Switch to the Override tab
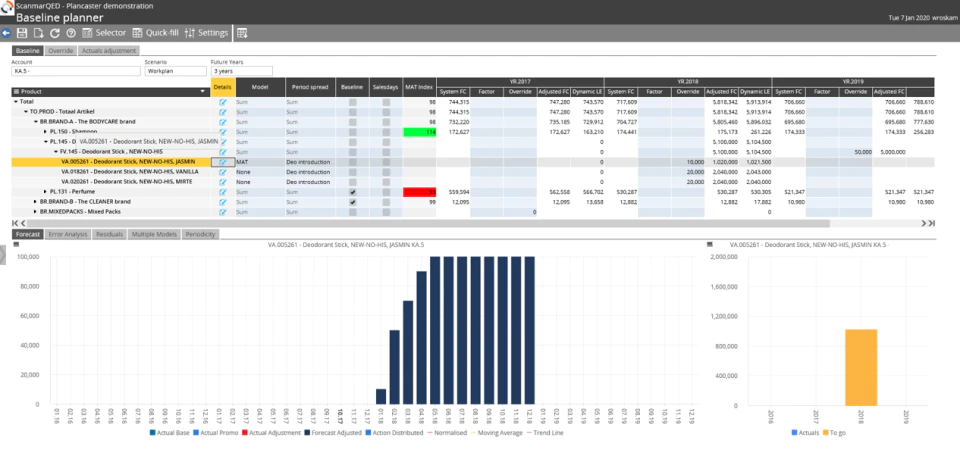This screenshot has height=453, width=960. 61,51
